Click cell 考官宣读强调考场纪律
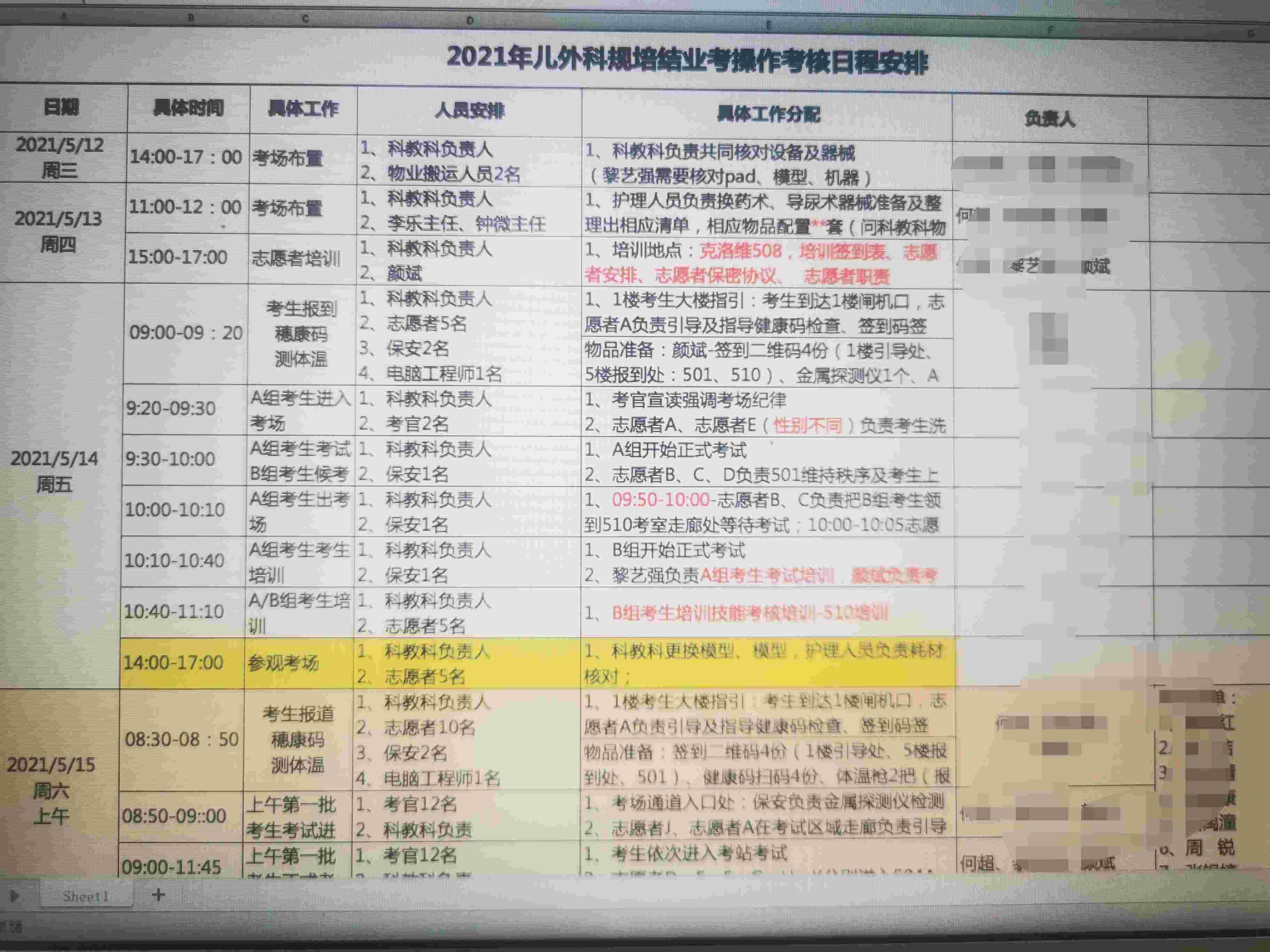The width and height of the screenshot is (1270, 952). [x=767, y=413]
